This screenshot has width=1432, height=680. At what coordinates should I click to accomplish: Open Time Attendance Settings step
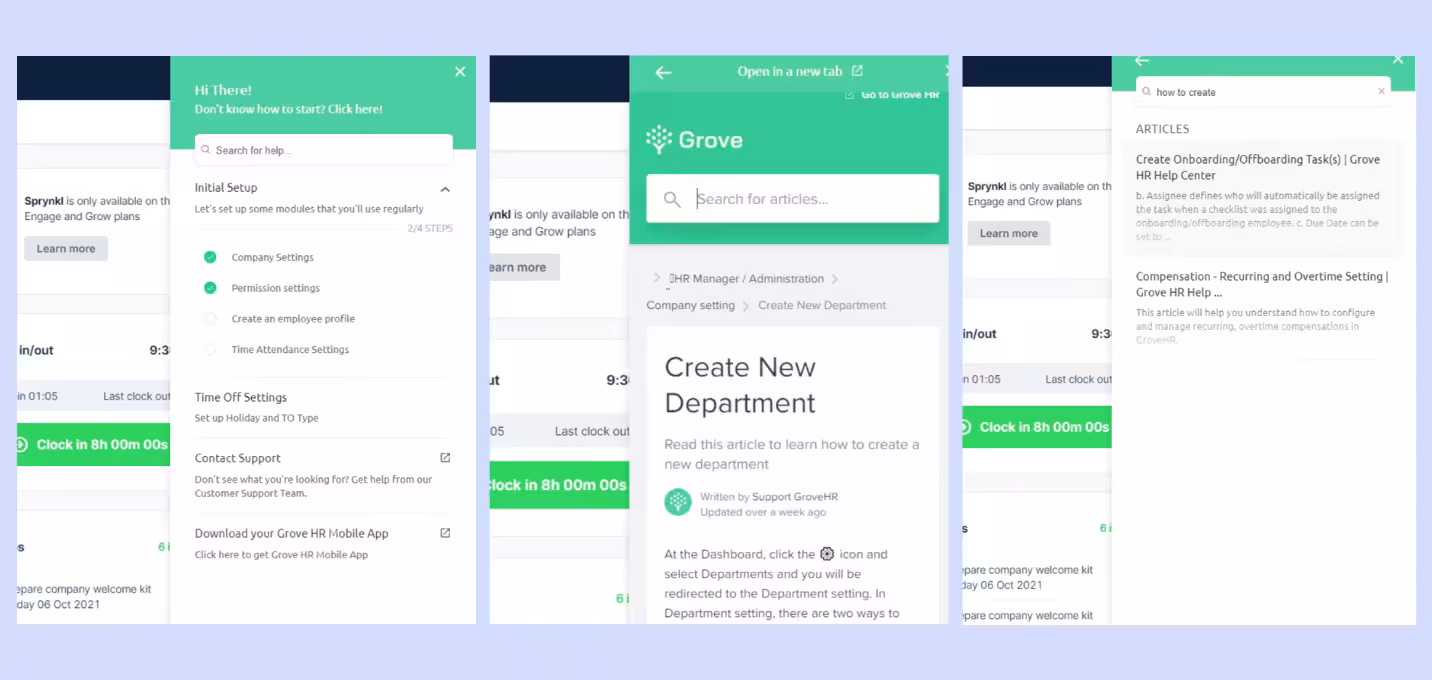[290, 350]
